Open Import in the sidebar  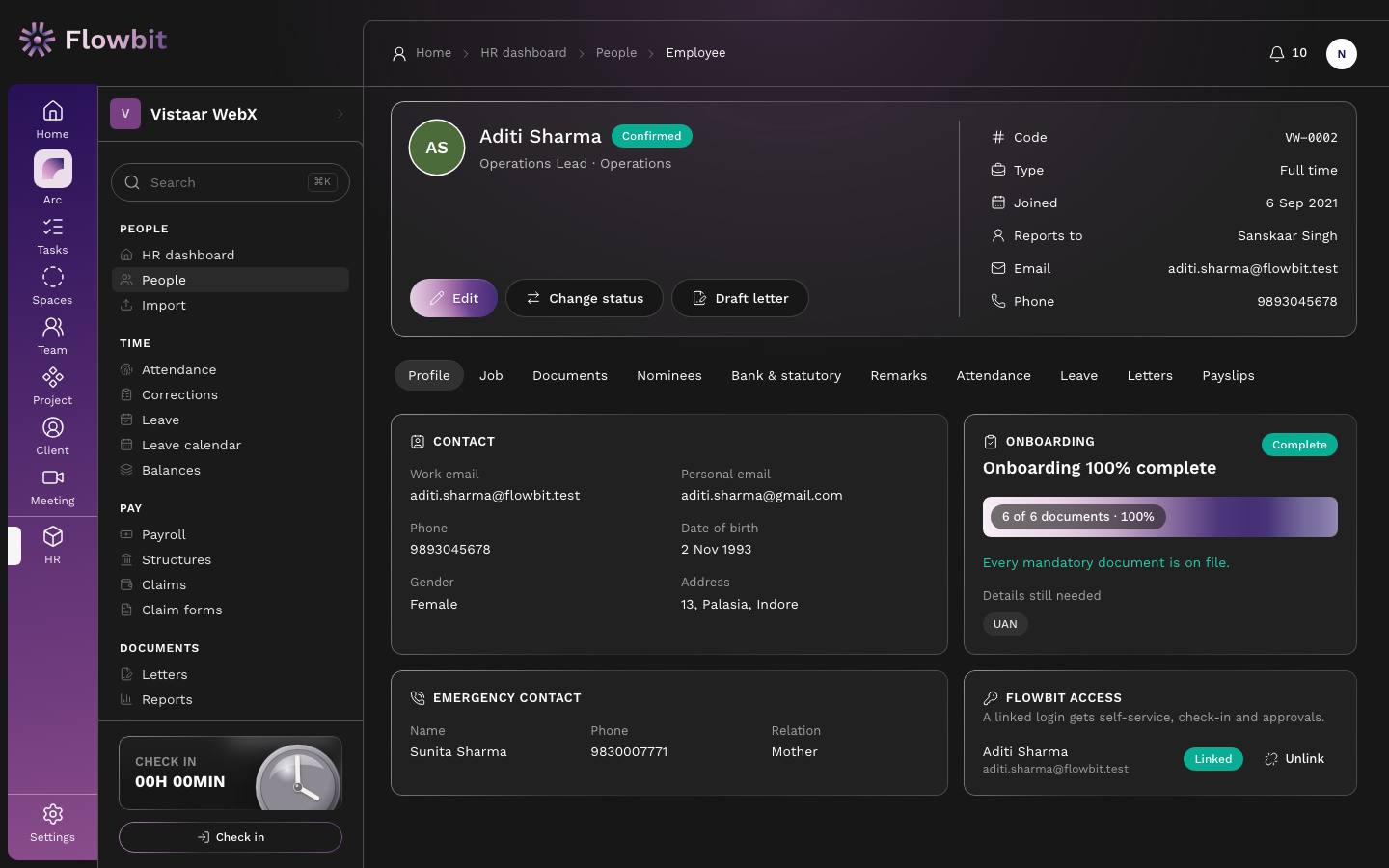(231, 305)
